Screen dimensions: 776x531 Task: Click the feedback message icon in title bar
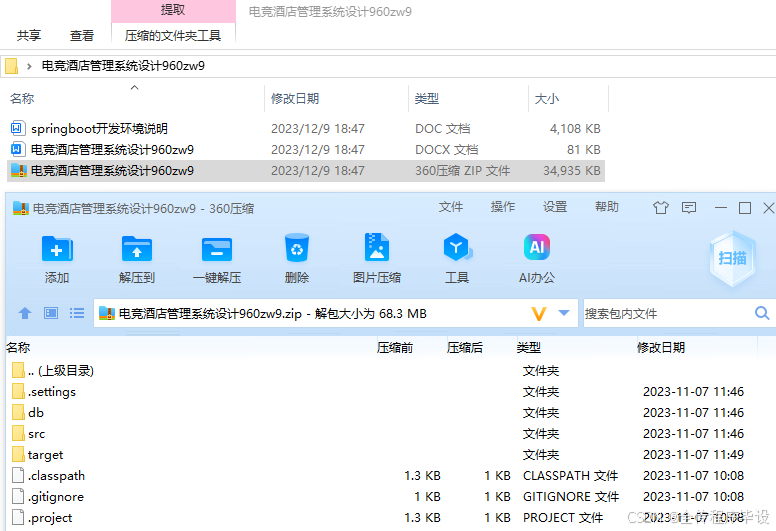coord(689,208)
